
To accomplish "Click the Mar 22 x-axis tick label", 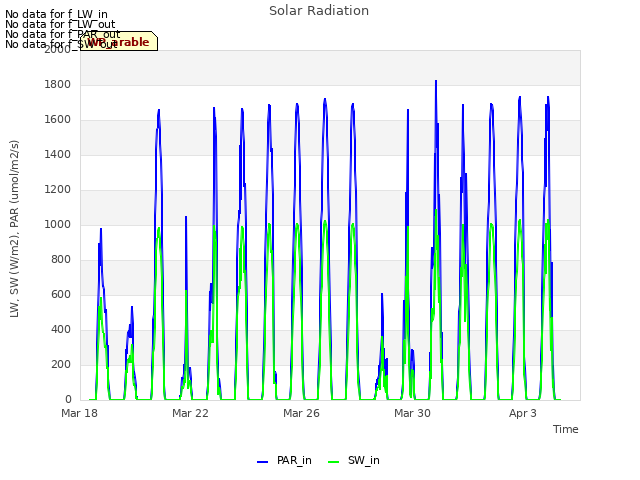I will click(x=190, y=413).
